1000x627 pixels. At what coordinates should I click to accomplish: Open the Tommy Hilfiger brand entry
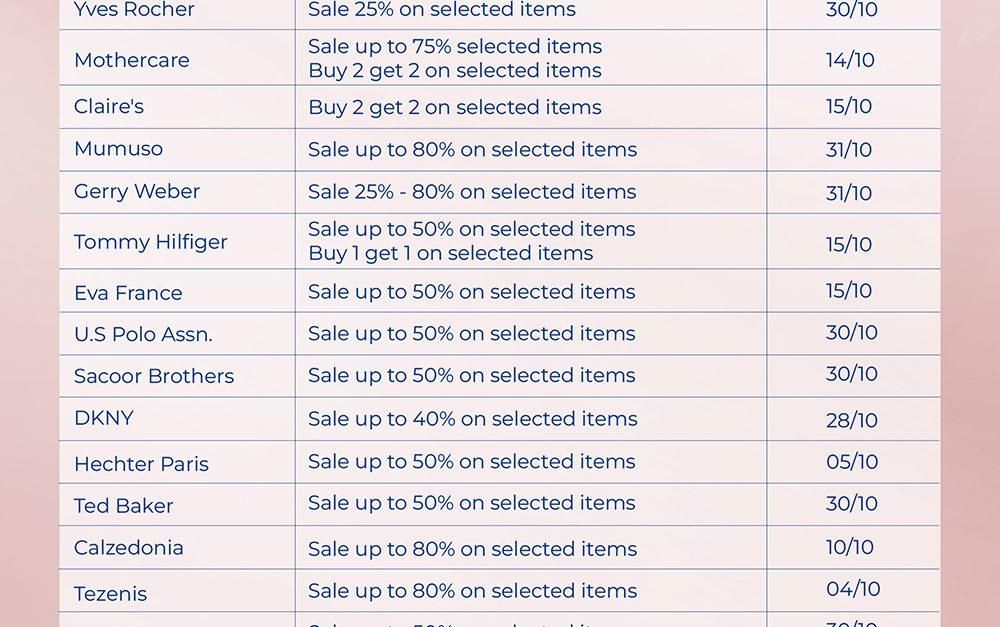point(150,242)
